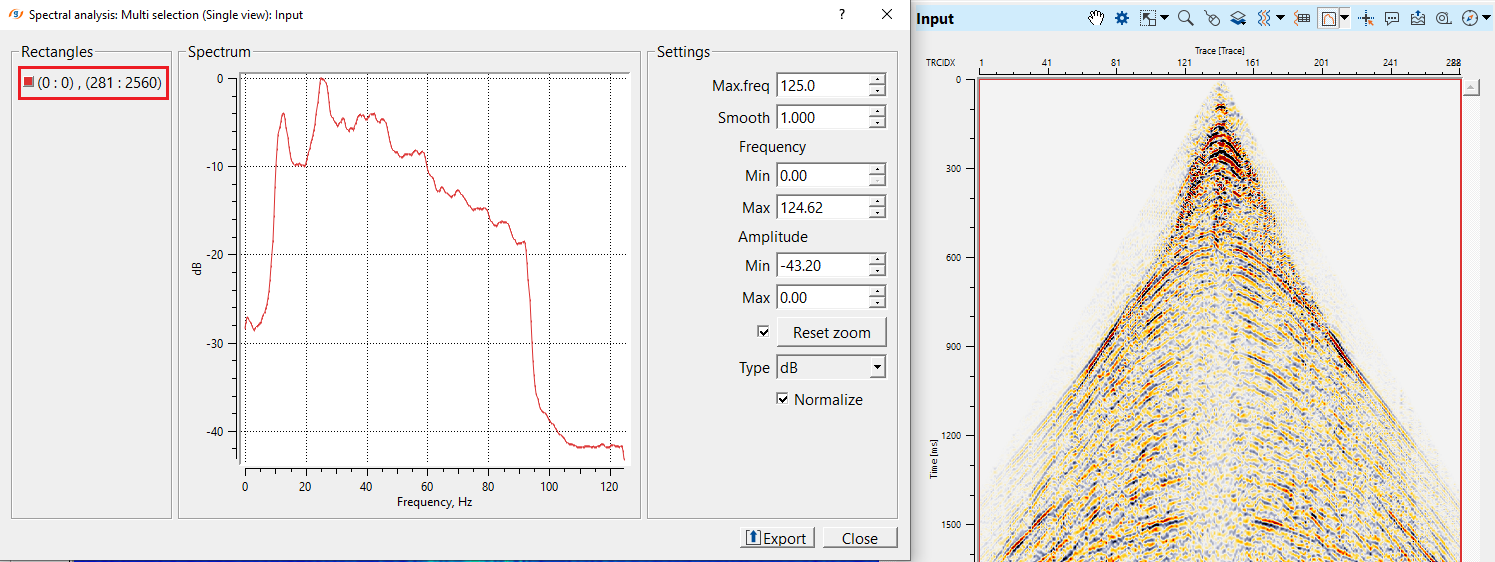This screenshot has width=1495, height=562.
Task: Activate the zoom-to-rectangle selection tool
Action: (x=1148, y=18)
